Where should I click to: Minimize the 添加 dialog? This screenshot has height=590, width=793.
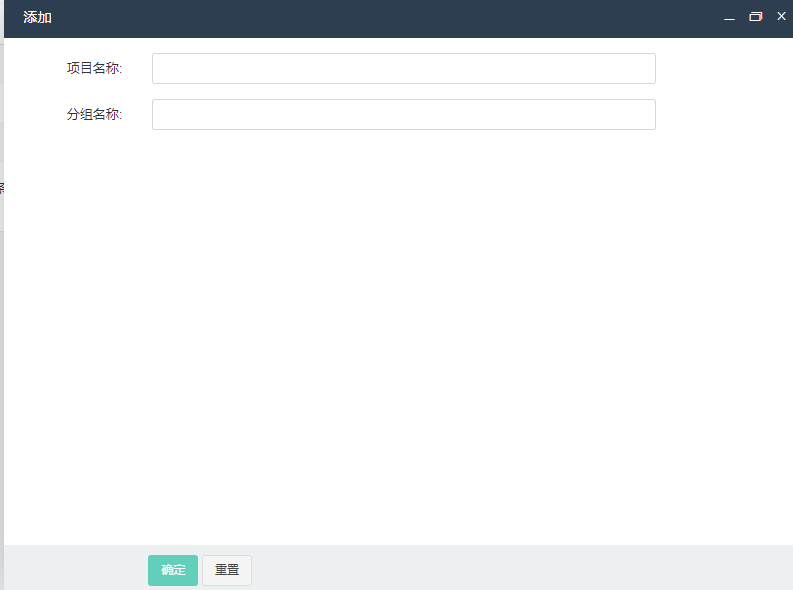(729, 17)
